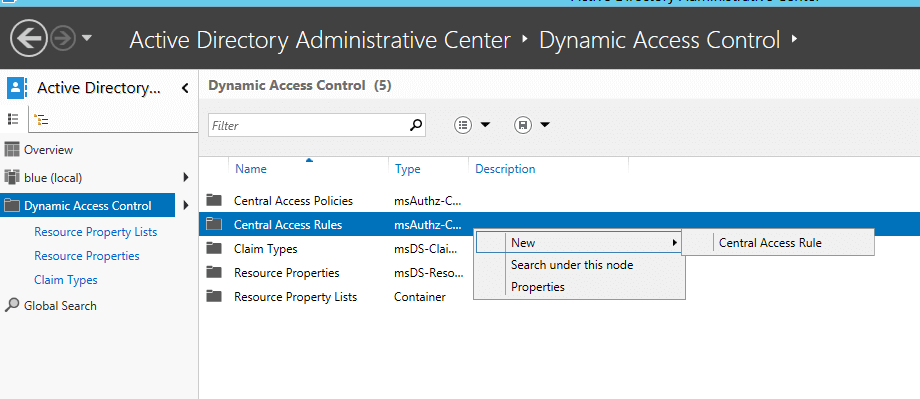Click the Global Search magnifier icon

click(x=12, y=305)
